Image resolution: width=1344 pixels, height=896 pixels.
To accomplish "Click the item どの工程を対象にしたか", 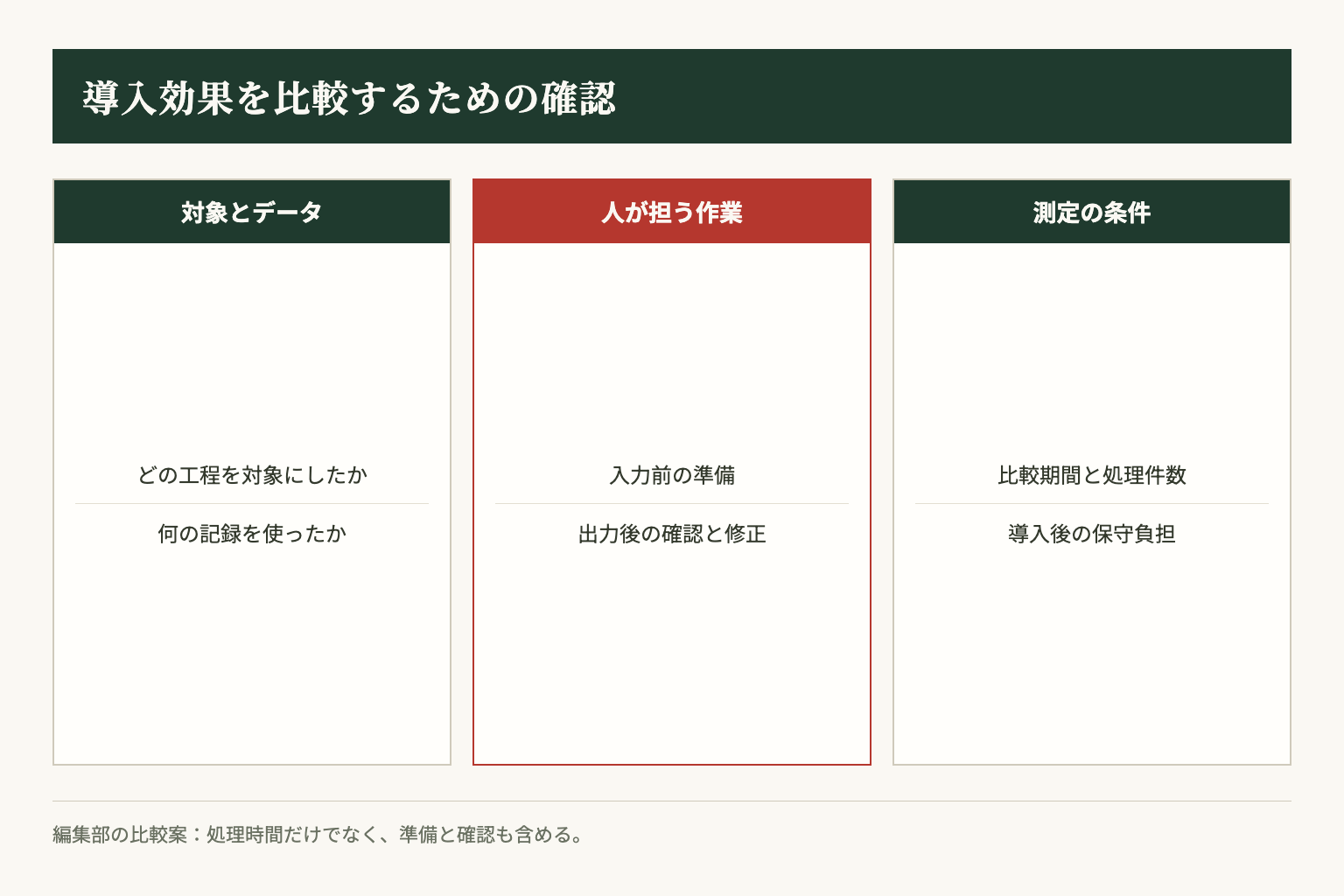I will coord(252,475).
